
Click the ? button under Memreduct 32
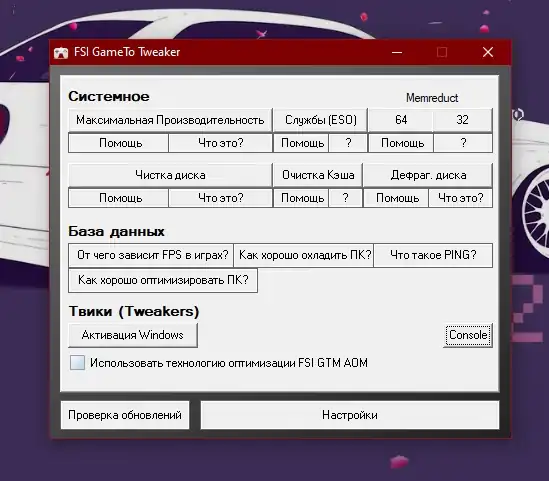[463, 143]
